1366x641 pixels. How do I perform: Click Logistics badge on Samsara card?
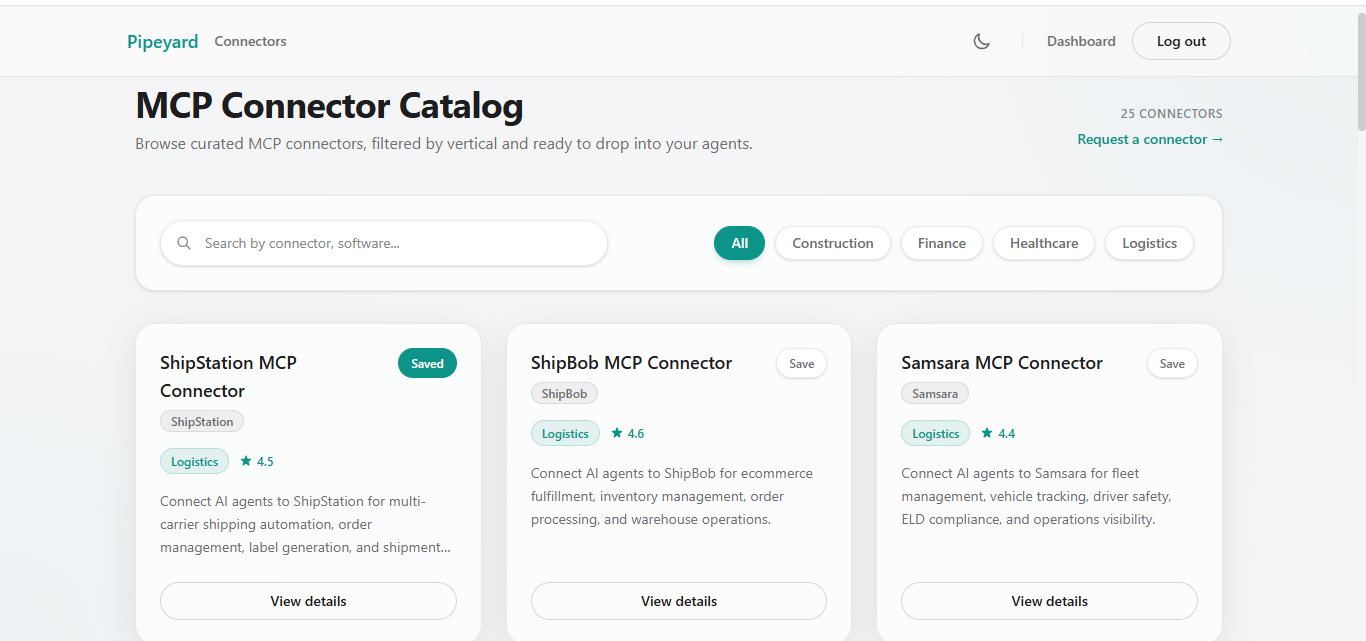935,433
